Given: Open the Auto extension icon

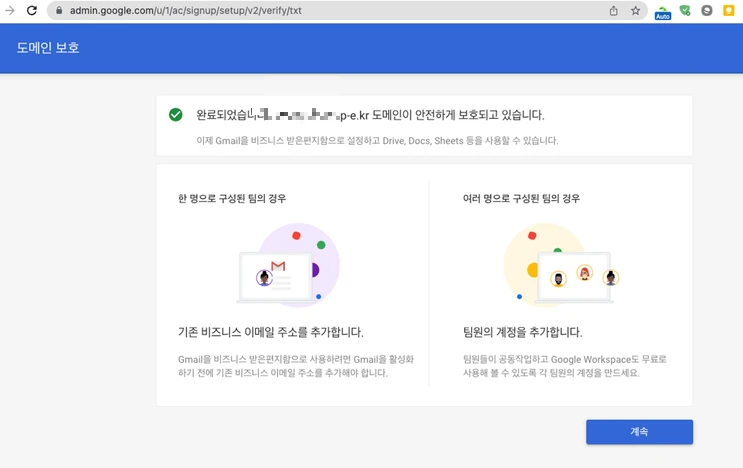Looking at the screenshot, I should pos(662,12).
